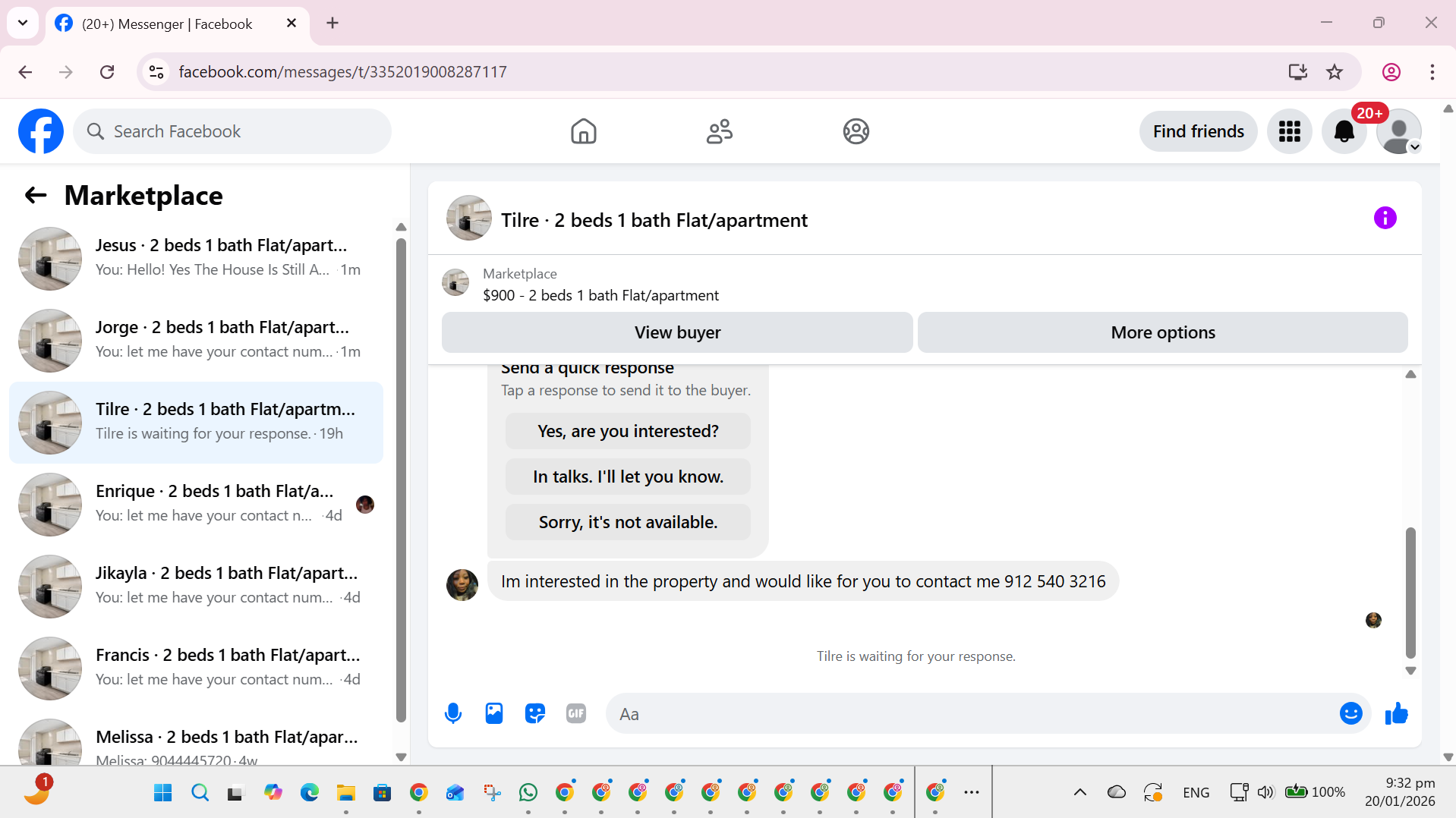Click the buyer's avatar beside the message
This screenshot has width=1456, height=818.
462,584
